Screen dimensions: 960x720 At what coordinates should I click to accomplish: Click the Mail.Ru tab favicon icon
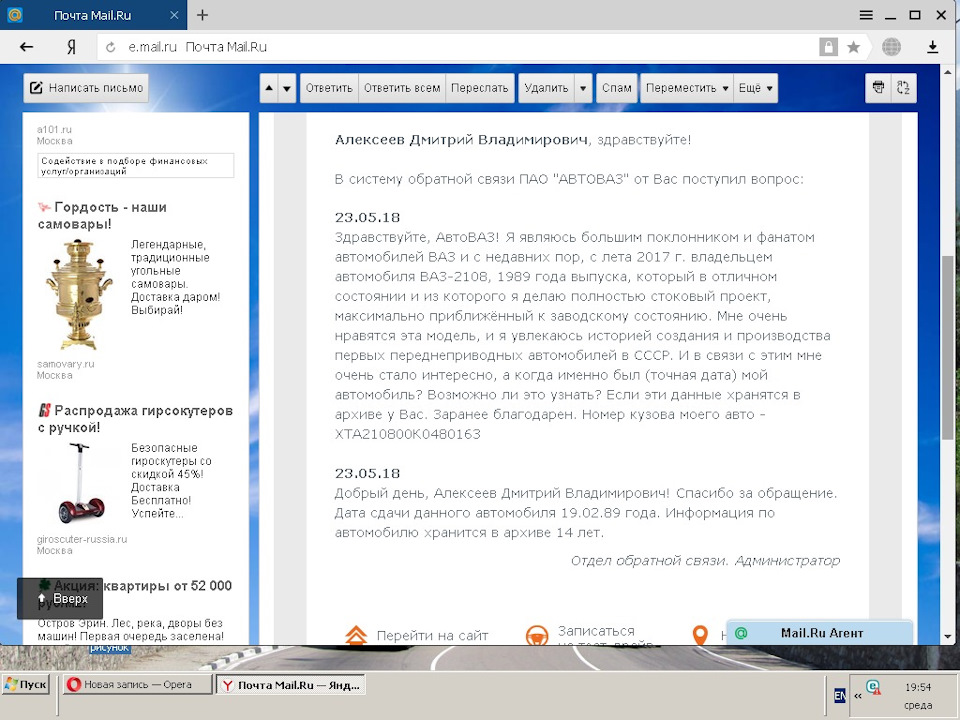pos(14,15)
